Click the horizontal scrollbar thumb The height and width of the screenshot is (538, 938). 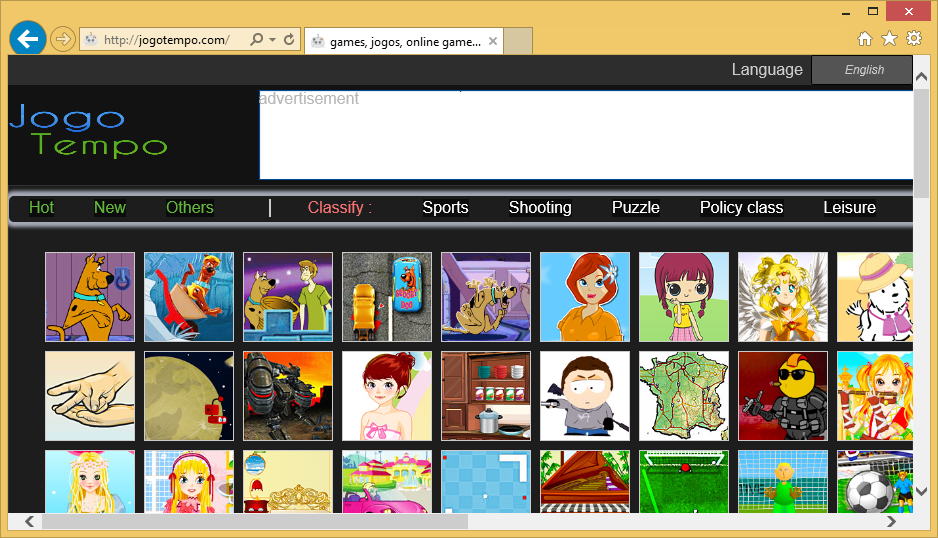pos(254,521)
